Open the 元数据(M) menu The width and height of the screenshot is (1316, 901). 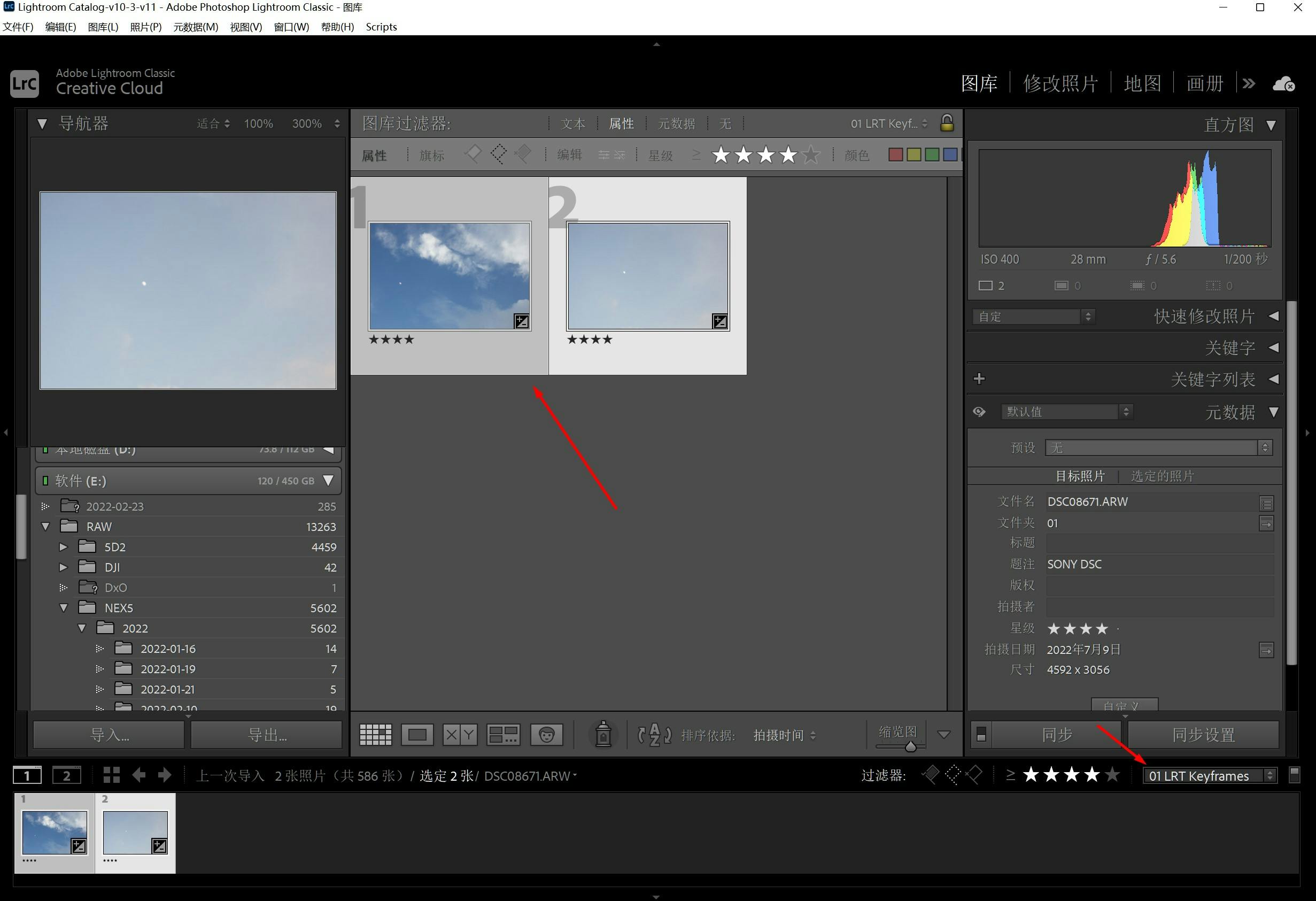point(195,27)
